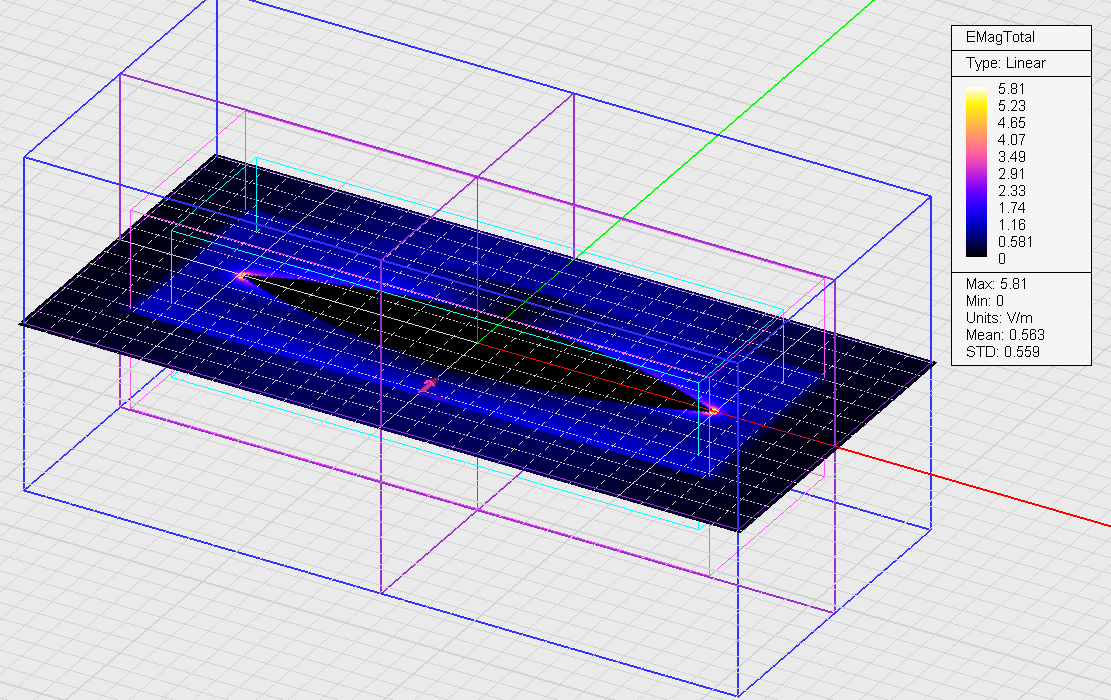This screenshot has height=700, width=1111.
Task: Pick the bright hot spot at ellipse left tip
Action: [241, 274]
